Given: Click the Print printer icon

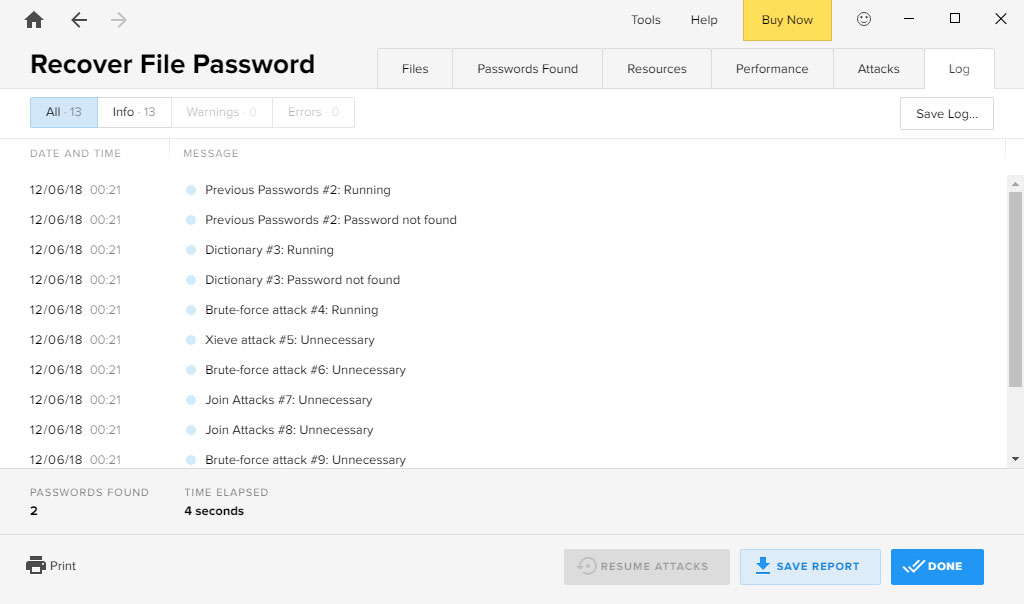Looking at the screenshot, I should coord(36,565).
